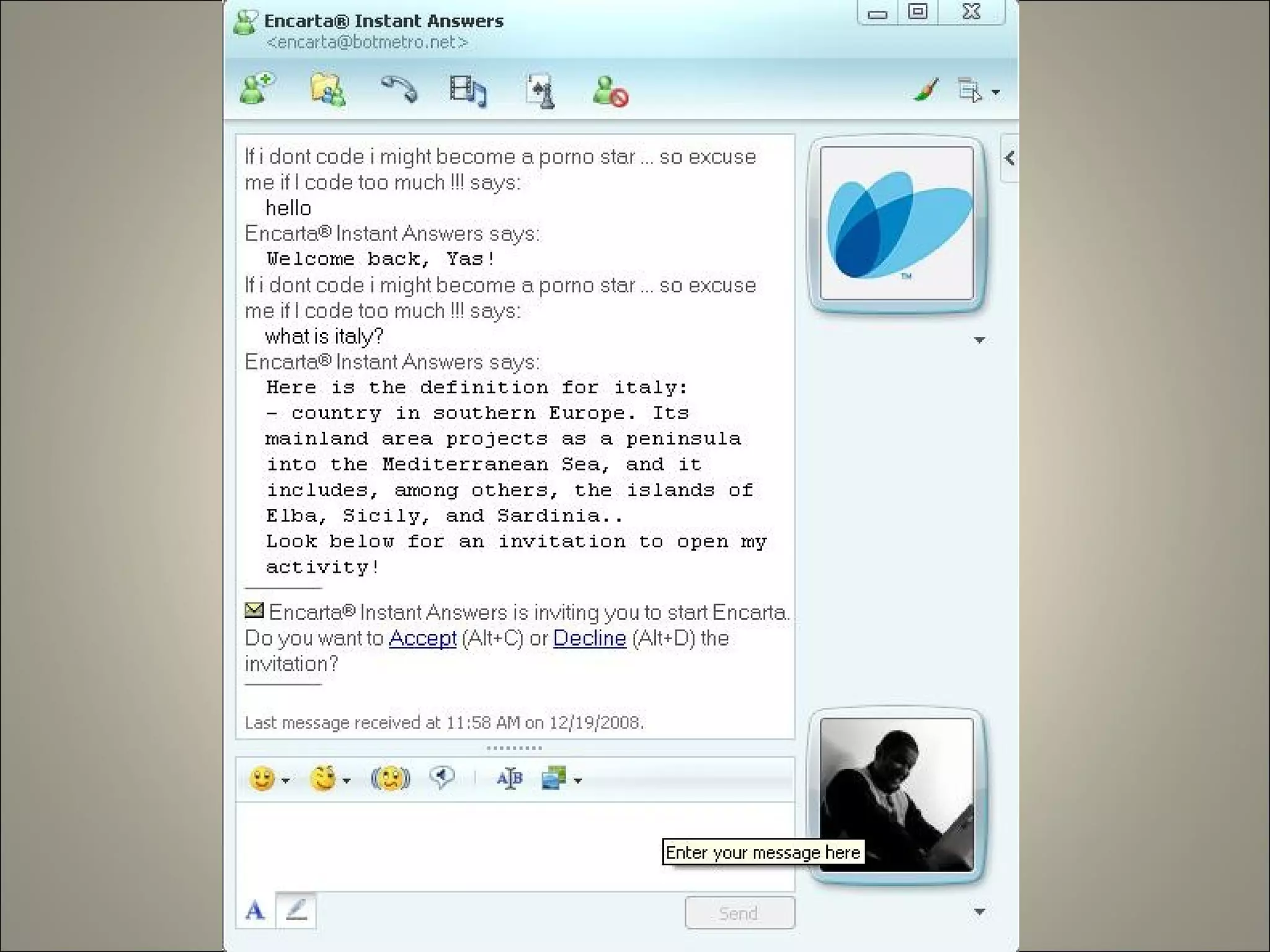
Task: Open the show menu dropdown in toolbar
Action: 995,92
